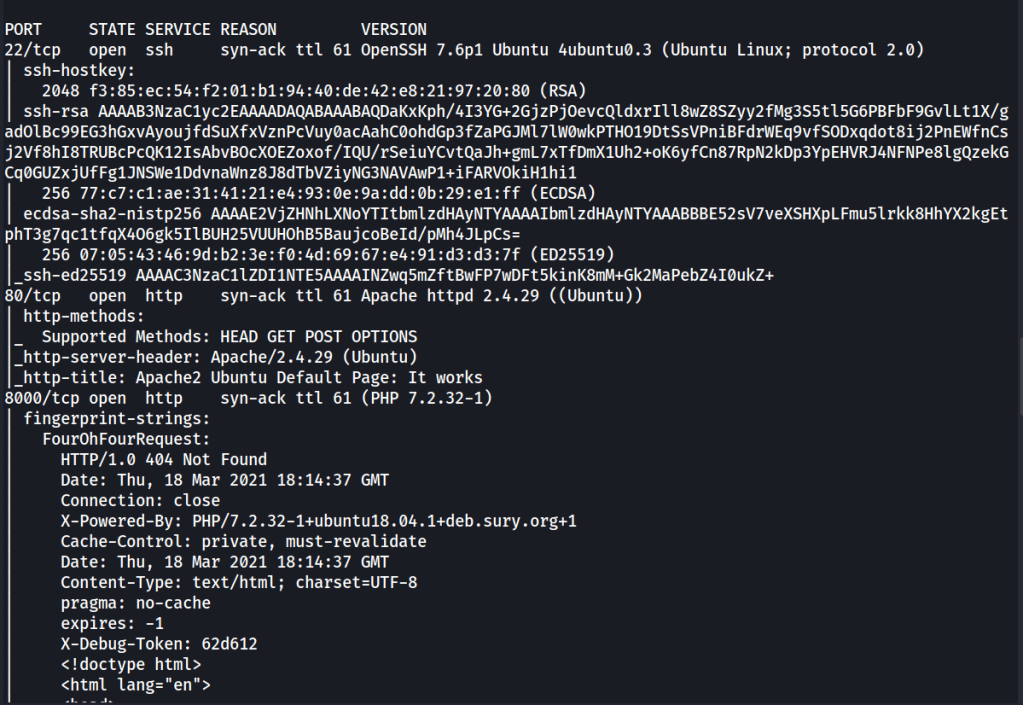Click the FourOhFourRequest label

tap(125, 439)
